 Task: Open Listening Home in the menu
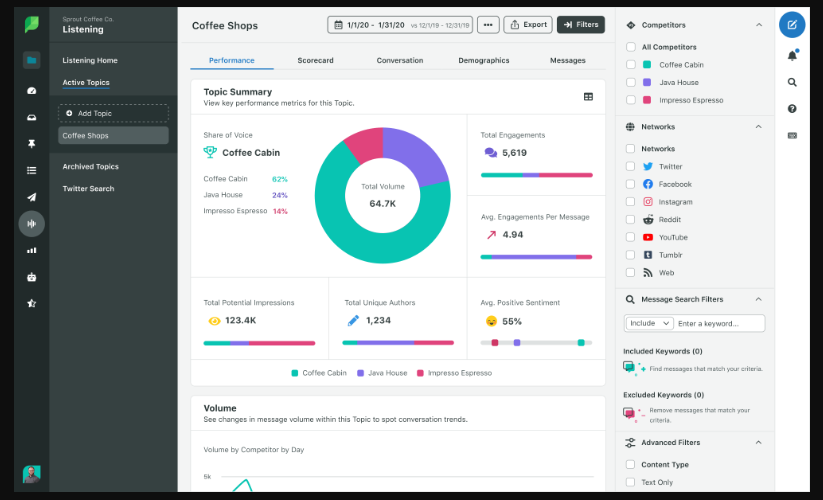pos(90,60)
